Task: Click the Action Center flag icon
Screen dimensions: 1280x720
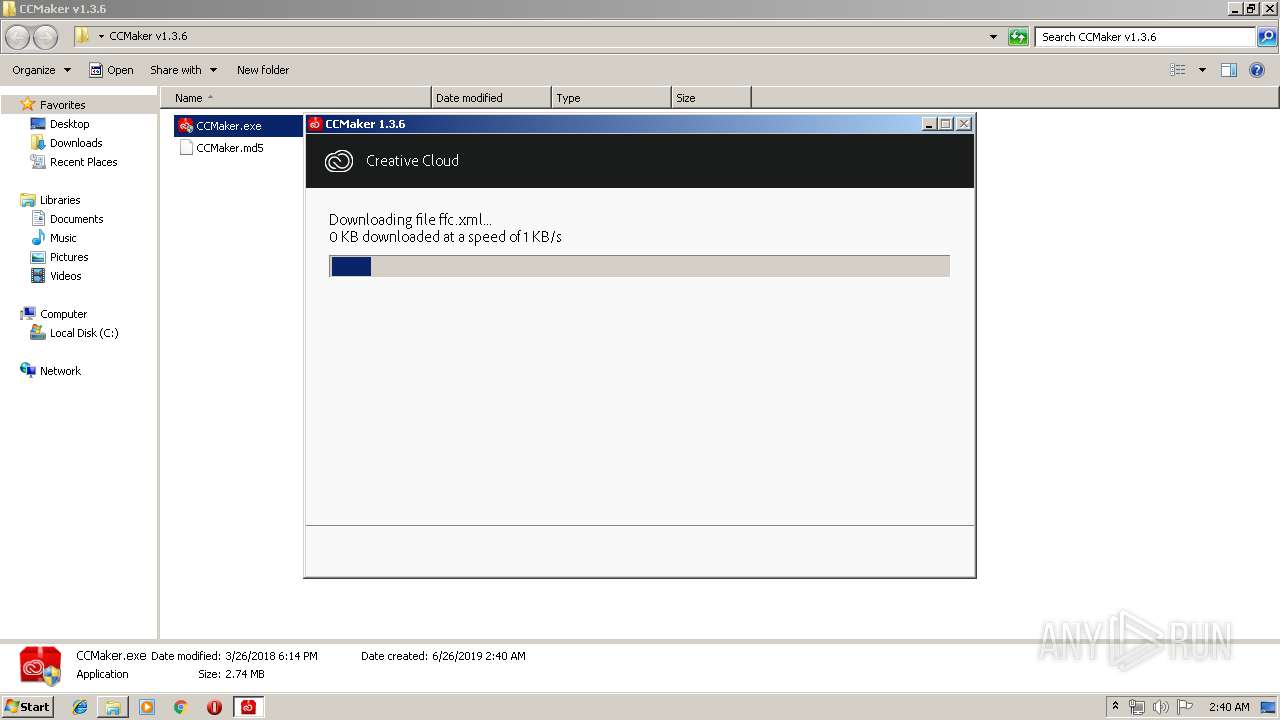Action: coord(1185,707)
